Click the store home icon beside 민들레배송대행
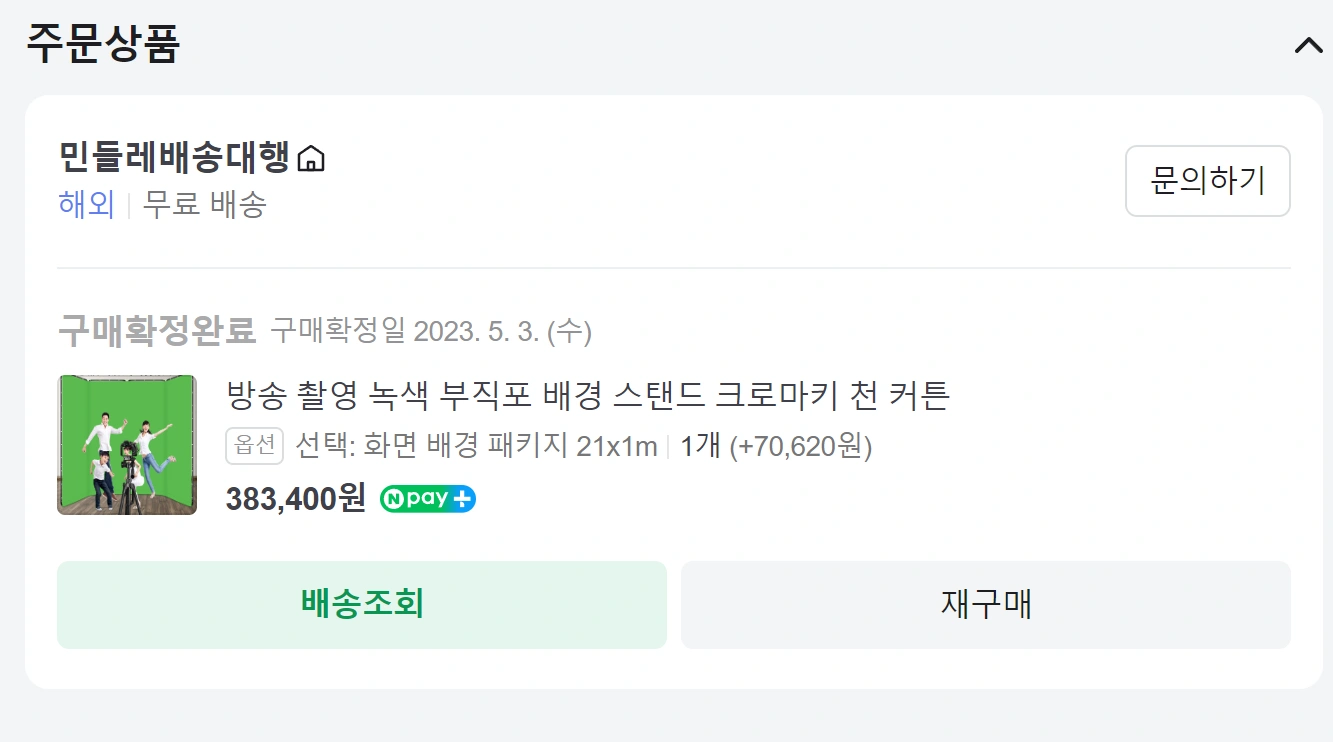1333x742 pixels. (x=312, y=159)
